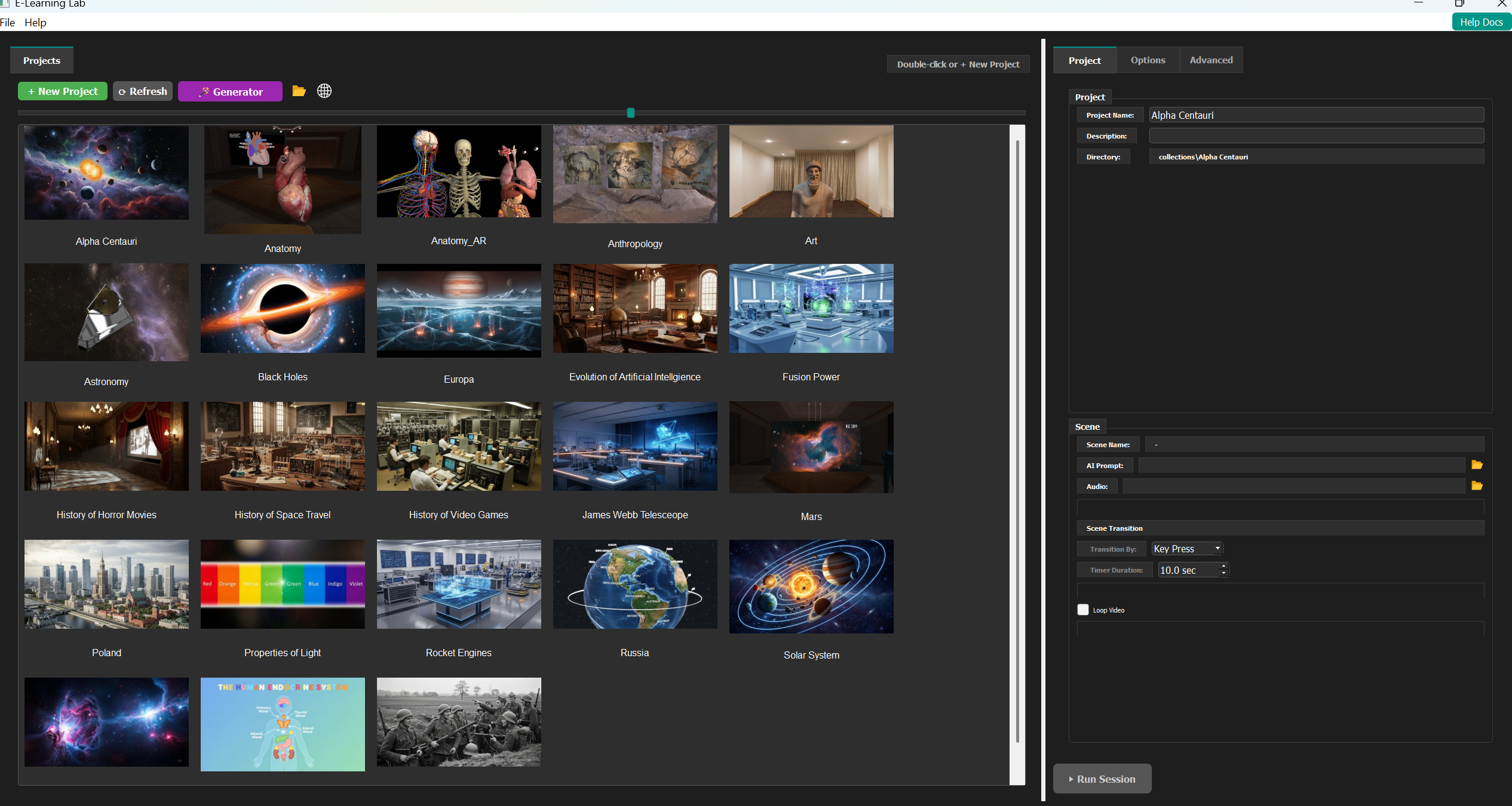Viewport: 1512px width, 806px height.
Task: Open the projects folder icon
Action: (299, 91)
